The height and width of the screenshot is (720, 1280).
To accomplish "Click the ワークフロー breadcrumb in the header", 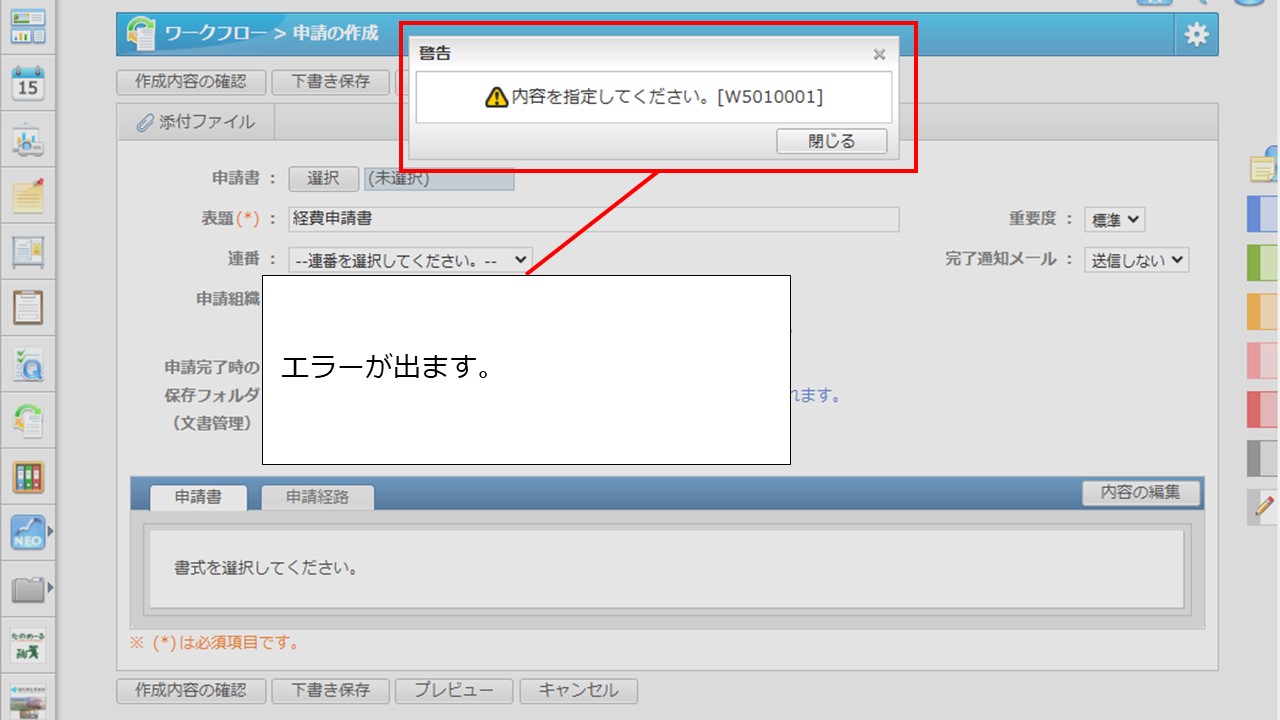I will (216, 34).
